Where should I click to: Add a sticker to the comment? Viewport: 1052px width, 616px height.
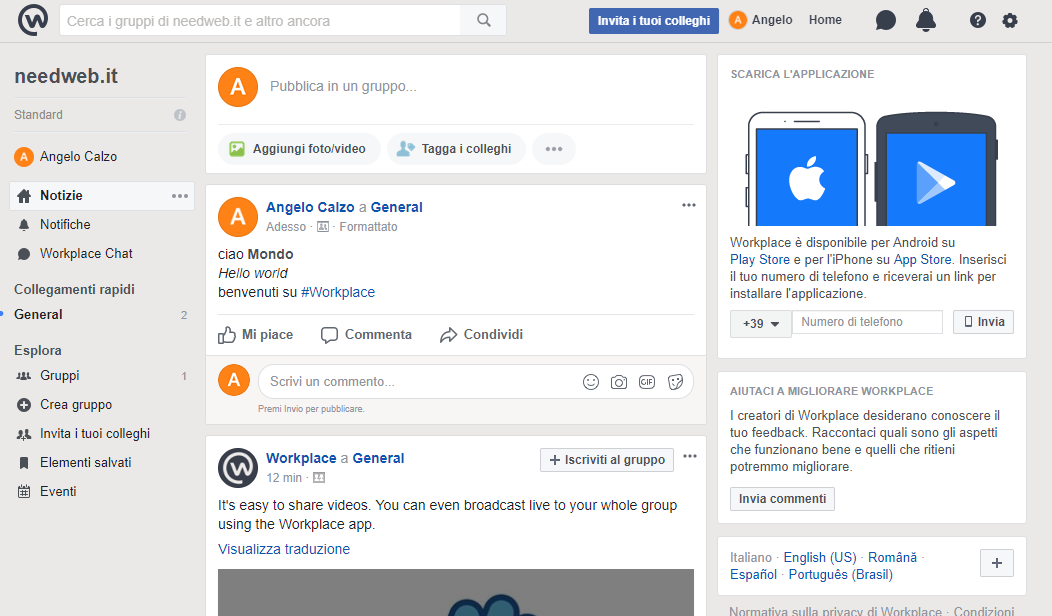[676, 382]
